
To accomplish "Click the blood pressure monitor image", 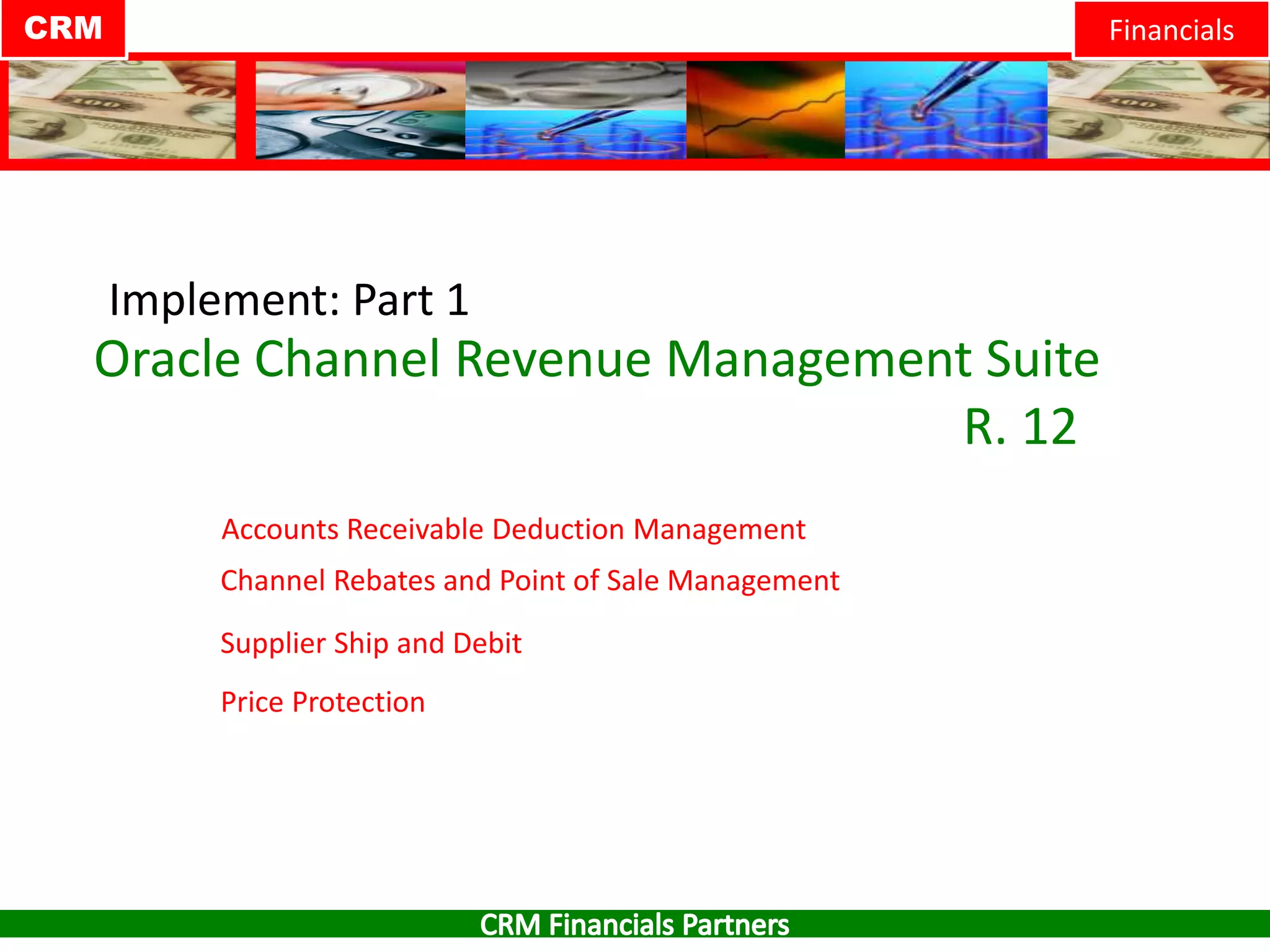I will pyautogui.click(x=360, y=134).
